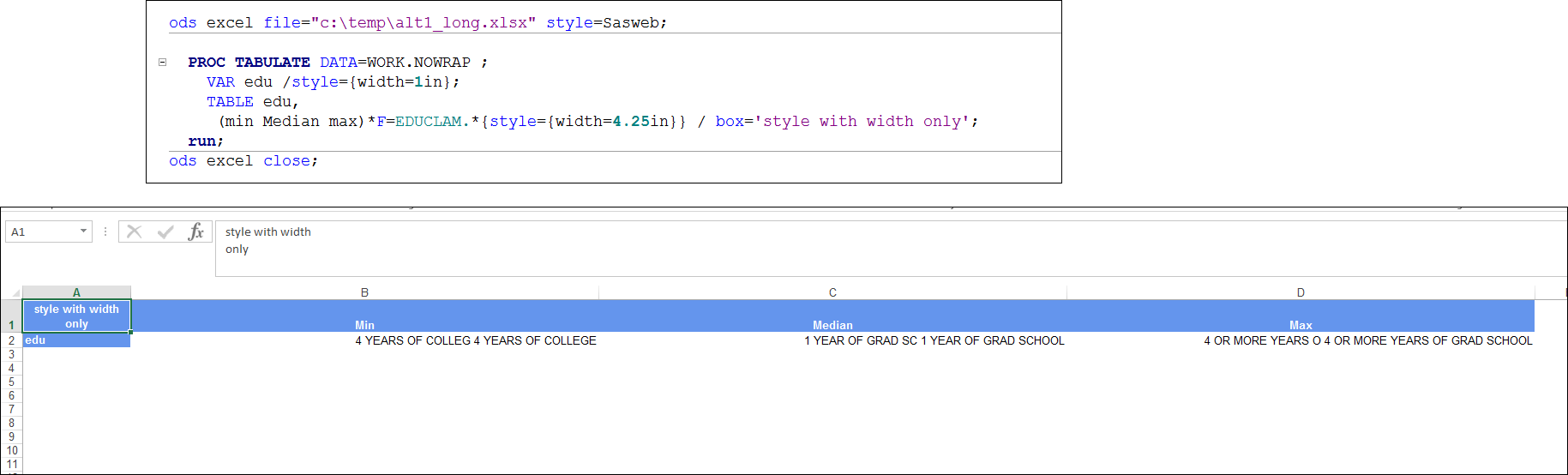Click the 'Median' header cell

832,325
